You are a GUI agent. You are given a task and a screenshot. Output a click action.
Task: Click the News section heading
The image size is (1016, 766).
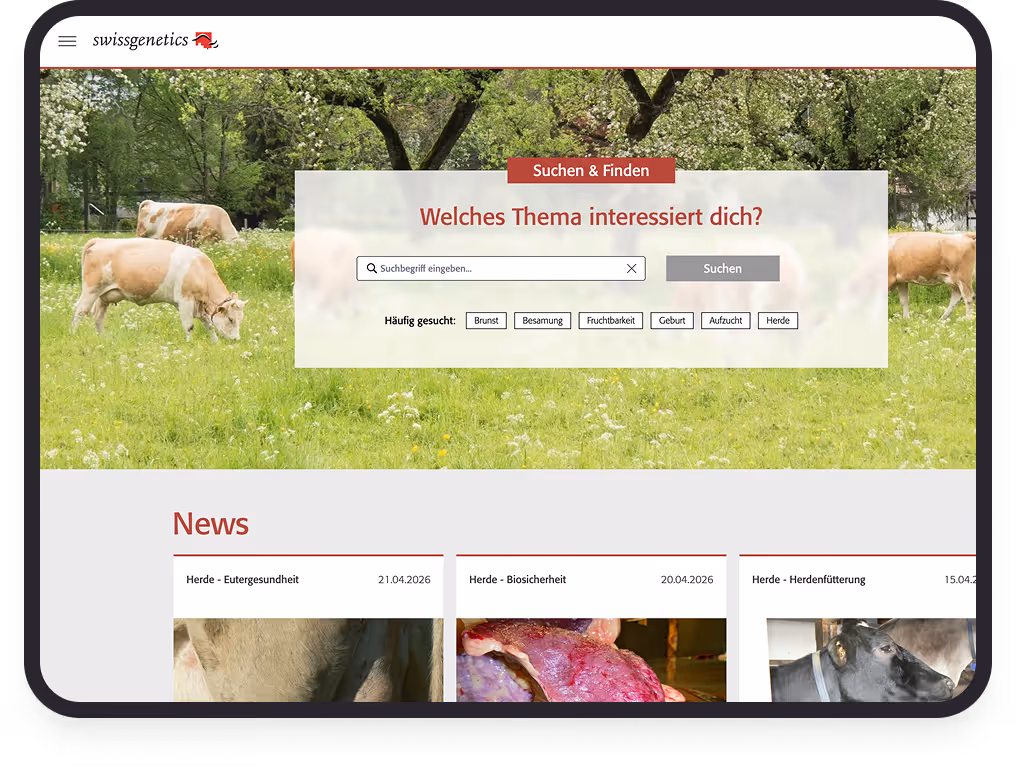click(211, 524)
